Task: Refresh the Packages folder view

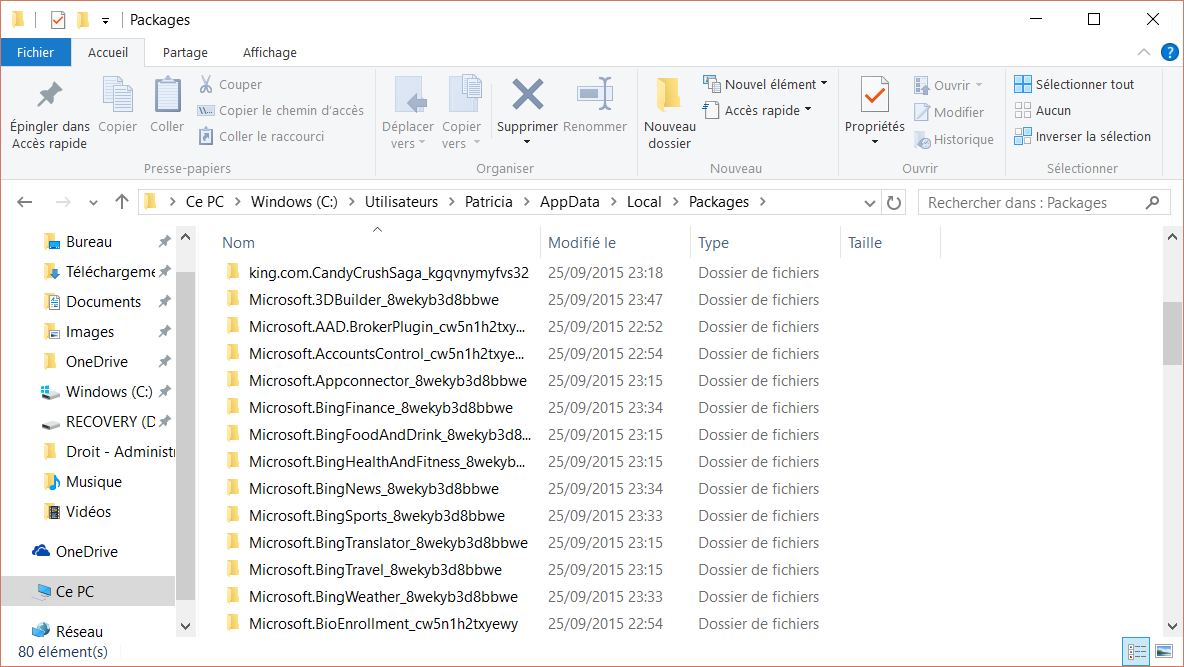Action: (894, 202)
